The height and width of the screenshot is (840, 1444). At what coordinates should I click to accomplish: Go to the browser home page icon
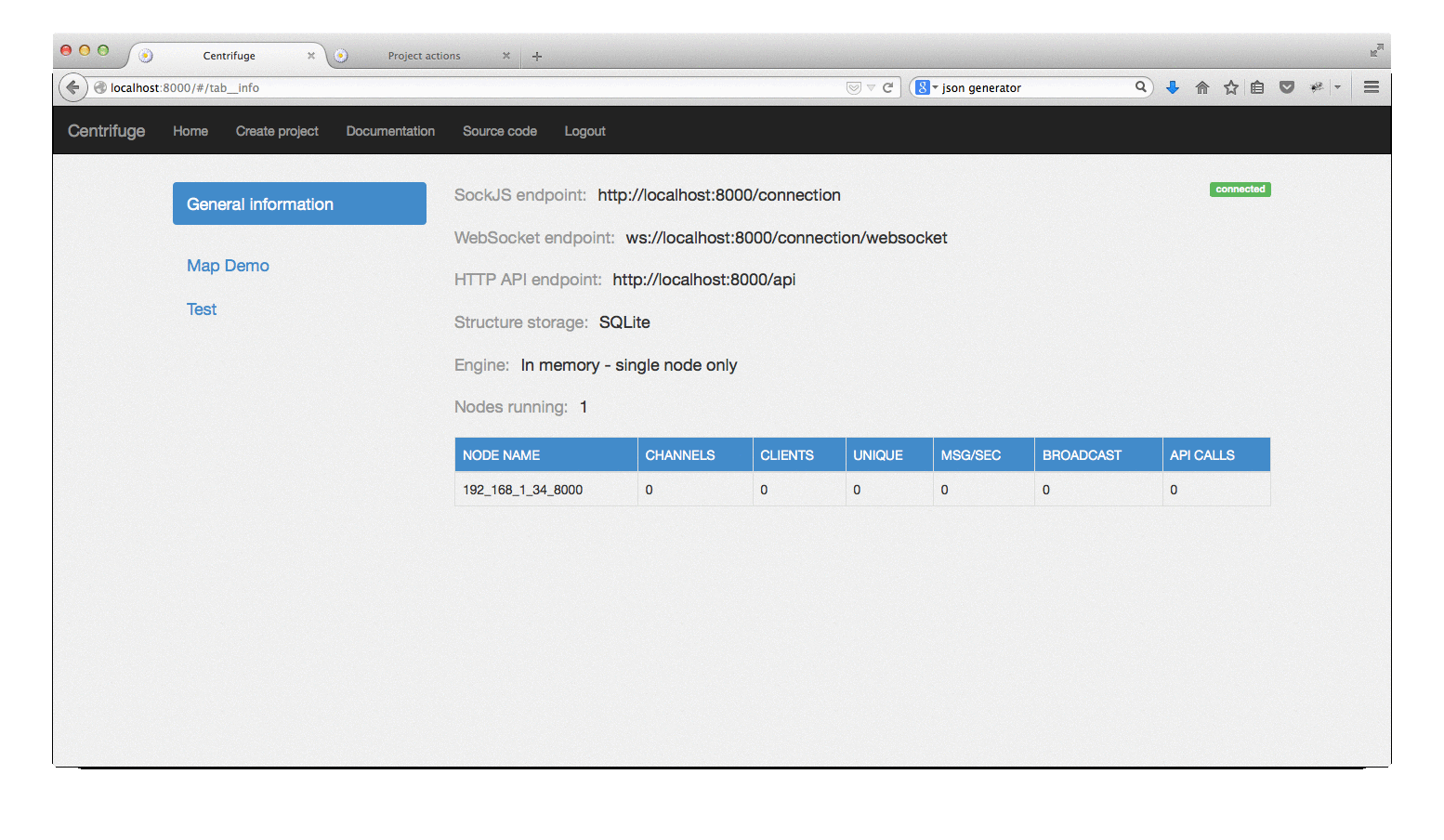(x=1202, y=87)
